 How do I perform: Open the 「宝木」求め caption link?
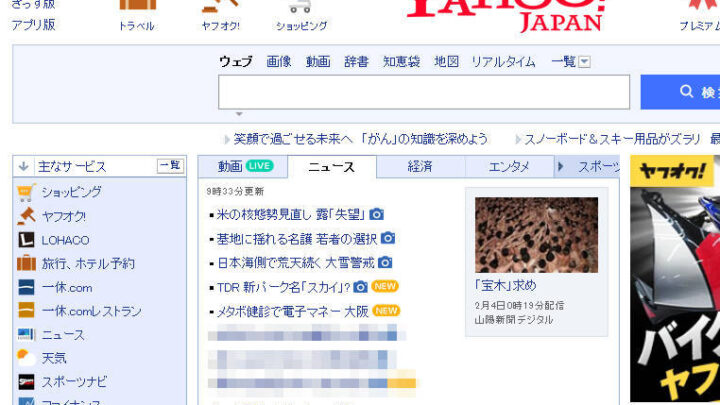(506, 285)
